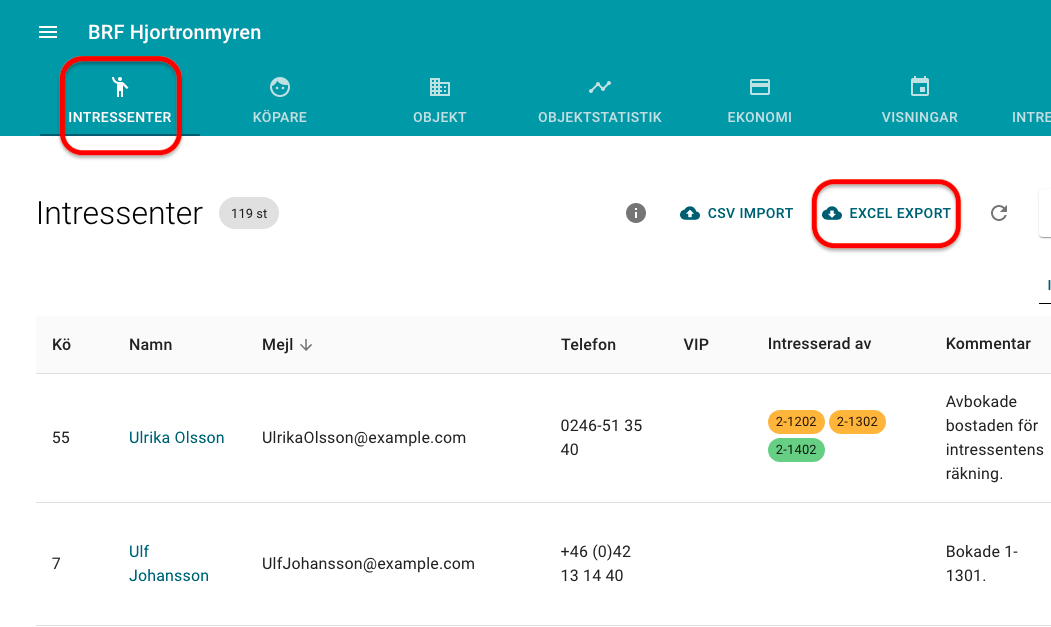Viewport: 1051px width, 627px height.
Task: Click the orange 2-1202 tag
Action: coord(796,422)
